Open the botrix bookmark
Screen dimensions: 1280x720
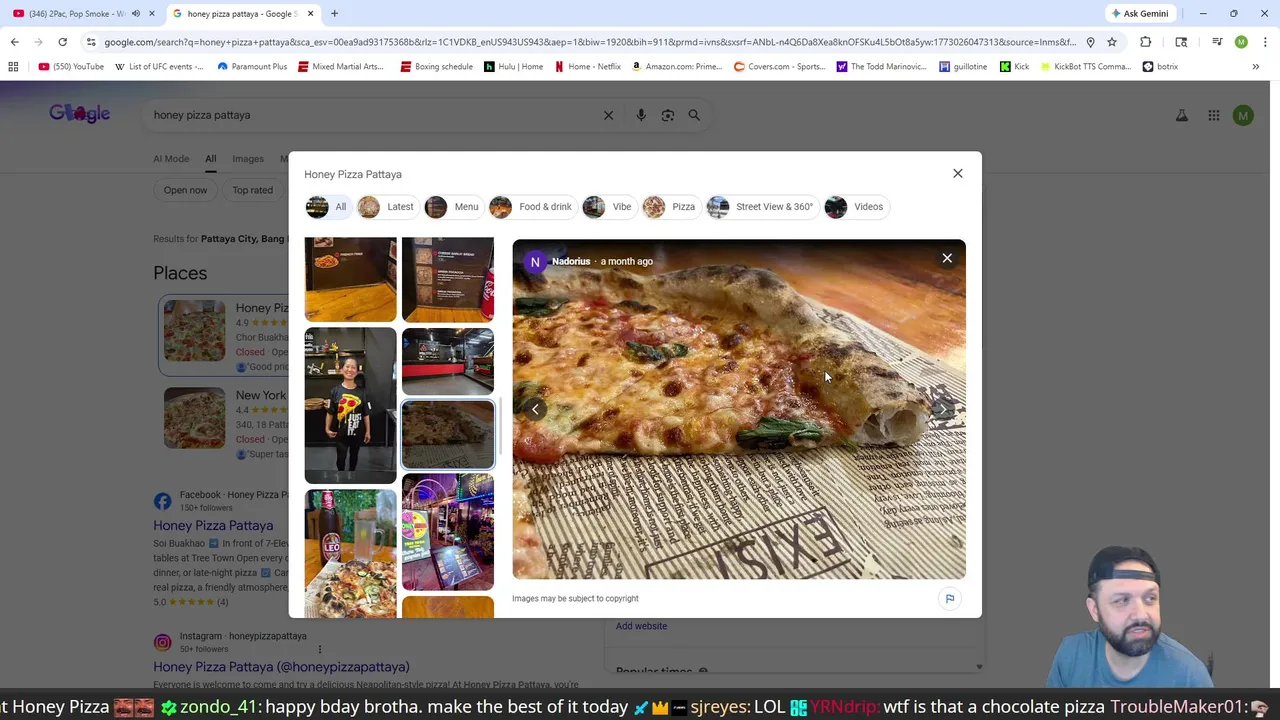tap(1160, 67)
